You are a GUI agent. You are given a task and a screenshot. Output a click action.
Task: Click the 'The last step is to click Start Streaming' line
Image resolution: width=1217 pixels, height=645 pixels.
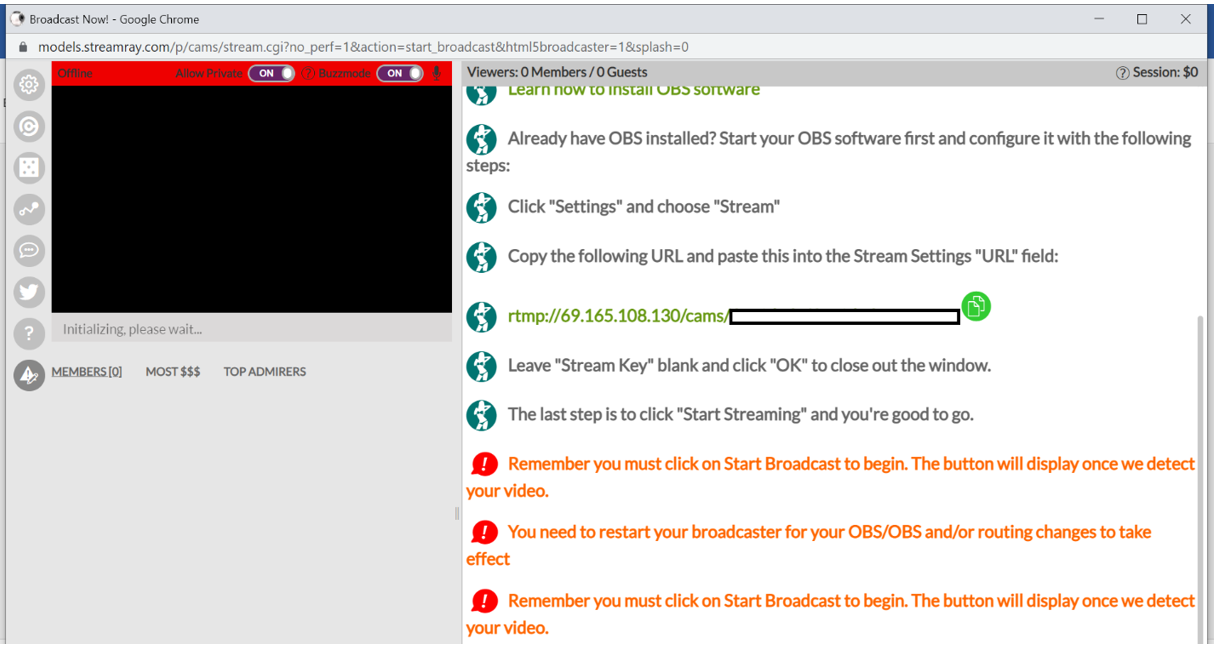(x=741, y=414)
